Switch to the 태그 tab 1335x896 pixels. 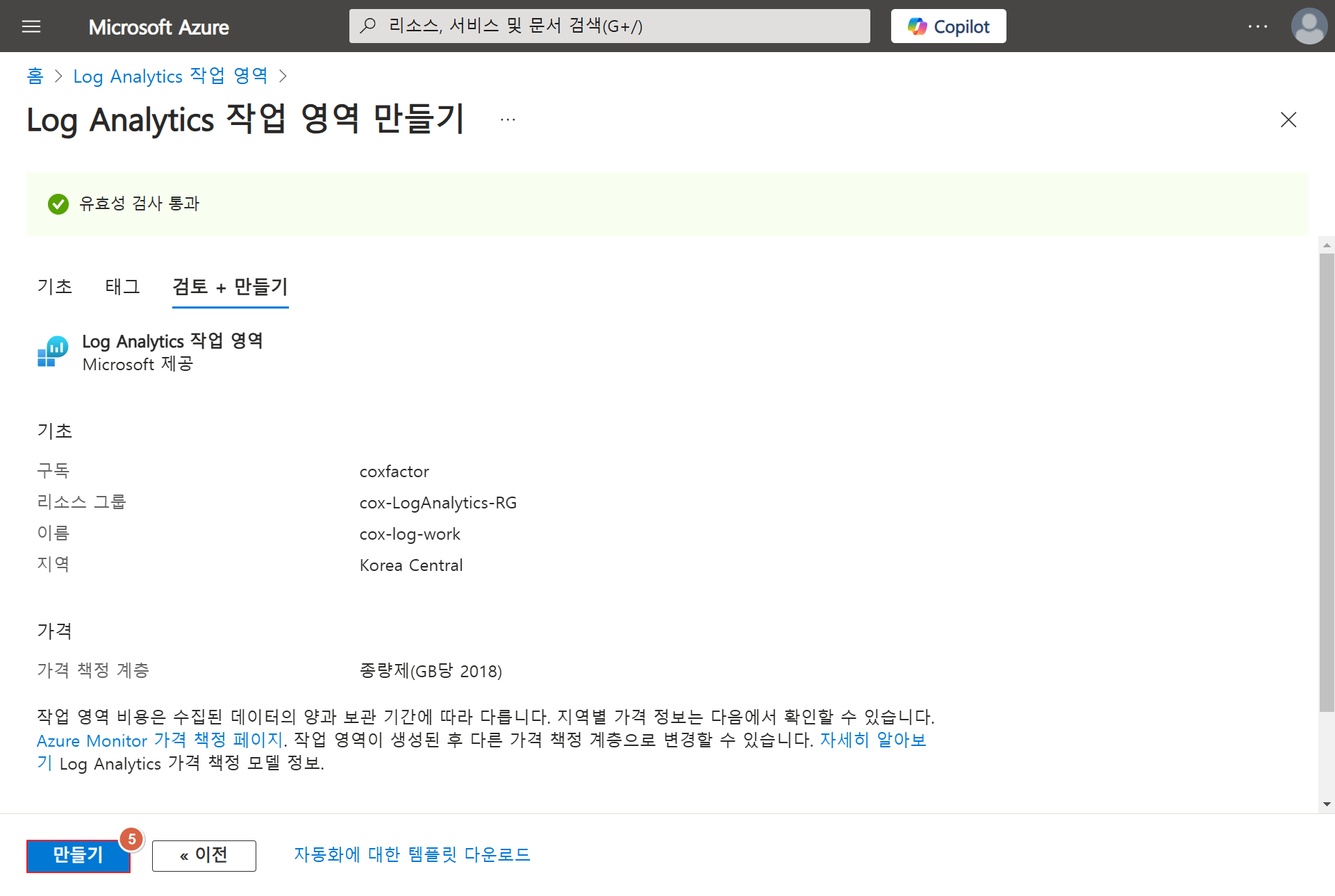coord(122,287)
